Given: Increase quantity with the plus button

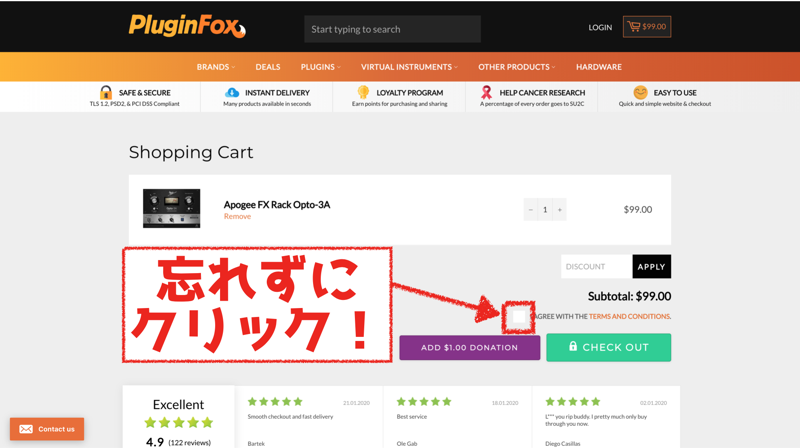Looking at the screenshot, I should click(x=560, y=210).
